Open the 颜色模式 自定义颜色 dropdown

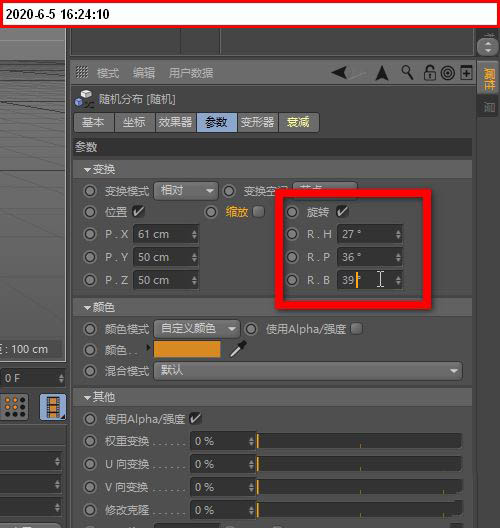197,329
